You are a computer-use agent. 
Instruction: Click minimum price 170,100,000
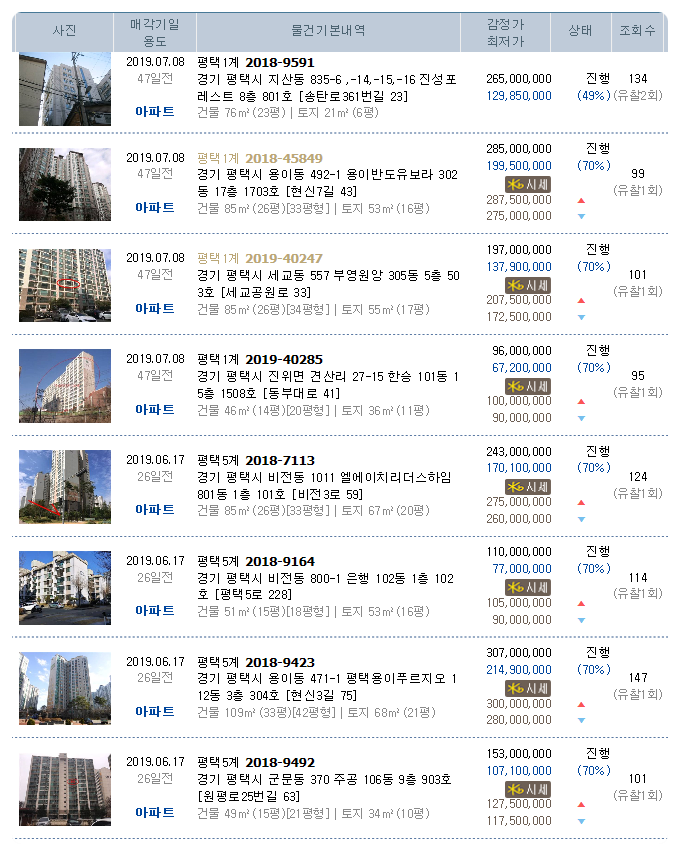519,468
